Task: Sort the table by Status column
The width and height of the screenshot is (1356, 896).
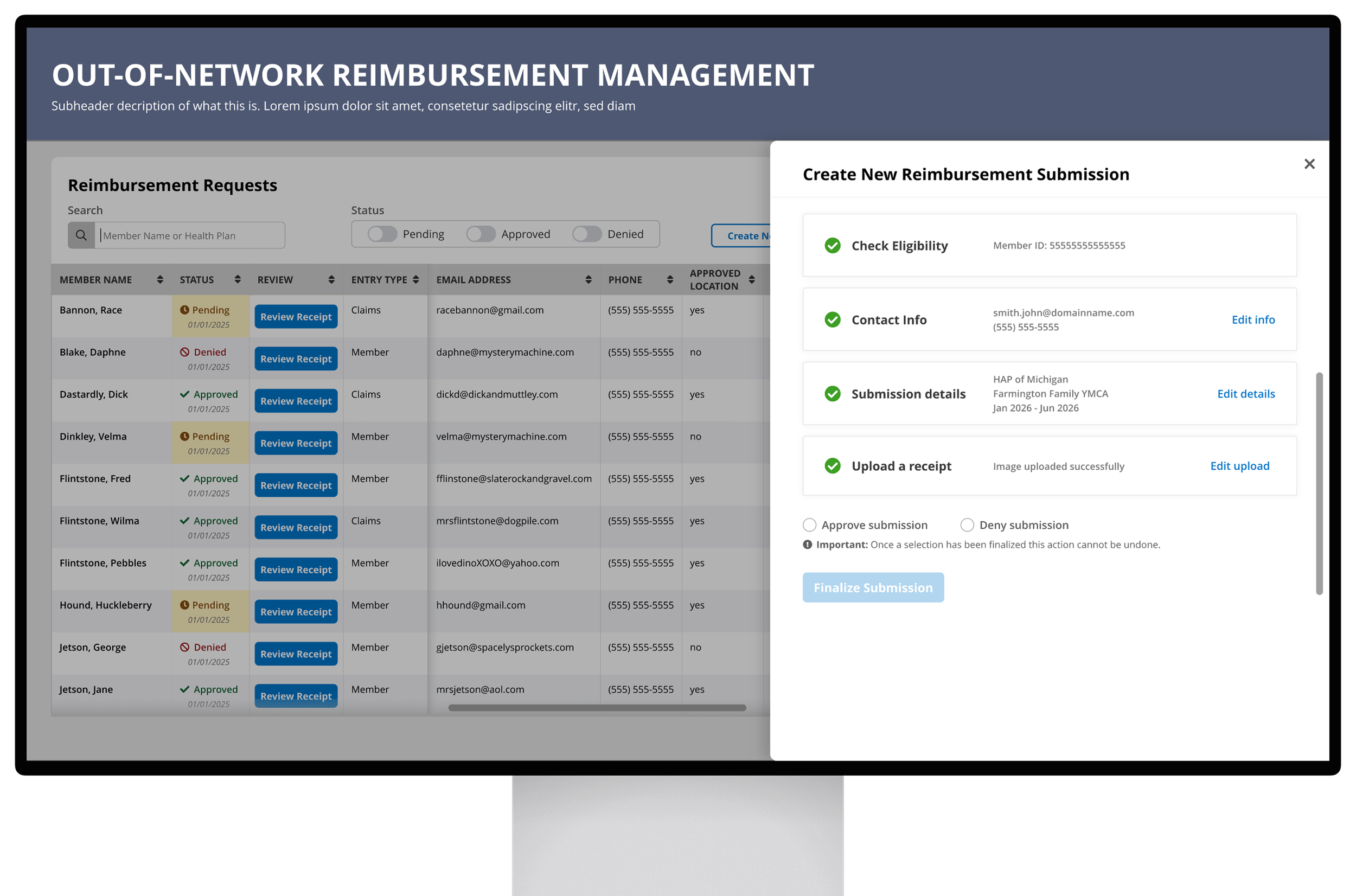Action: point(238,279)
